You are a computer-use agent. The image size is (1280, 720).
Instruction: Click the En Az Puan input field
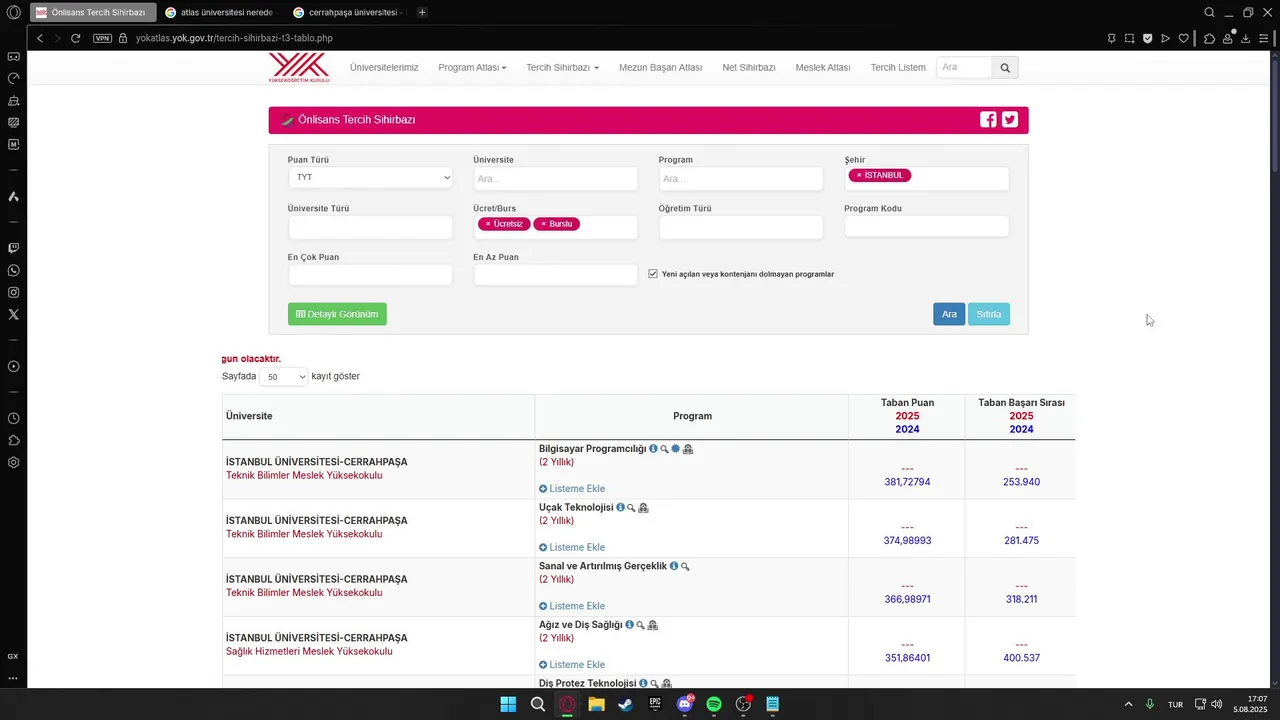click(555, 275)
